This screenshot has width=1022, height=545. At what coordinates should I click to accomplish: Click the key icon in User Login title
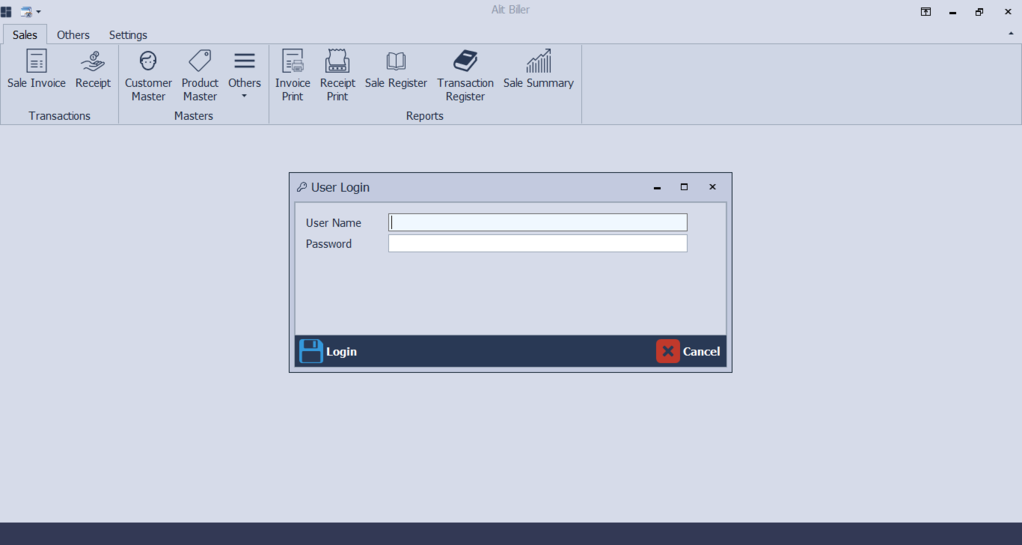pos(301,187)
